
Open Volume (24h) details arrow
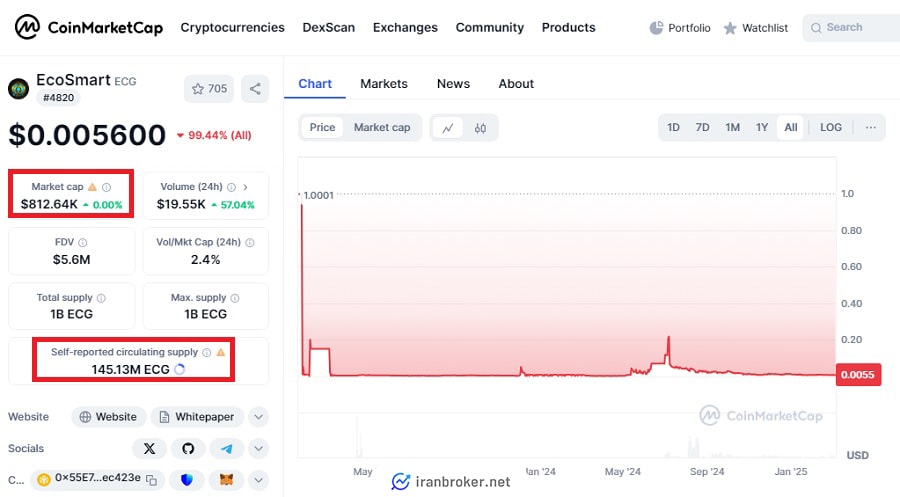[245, 187]
